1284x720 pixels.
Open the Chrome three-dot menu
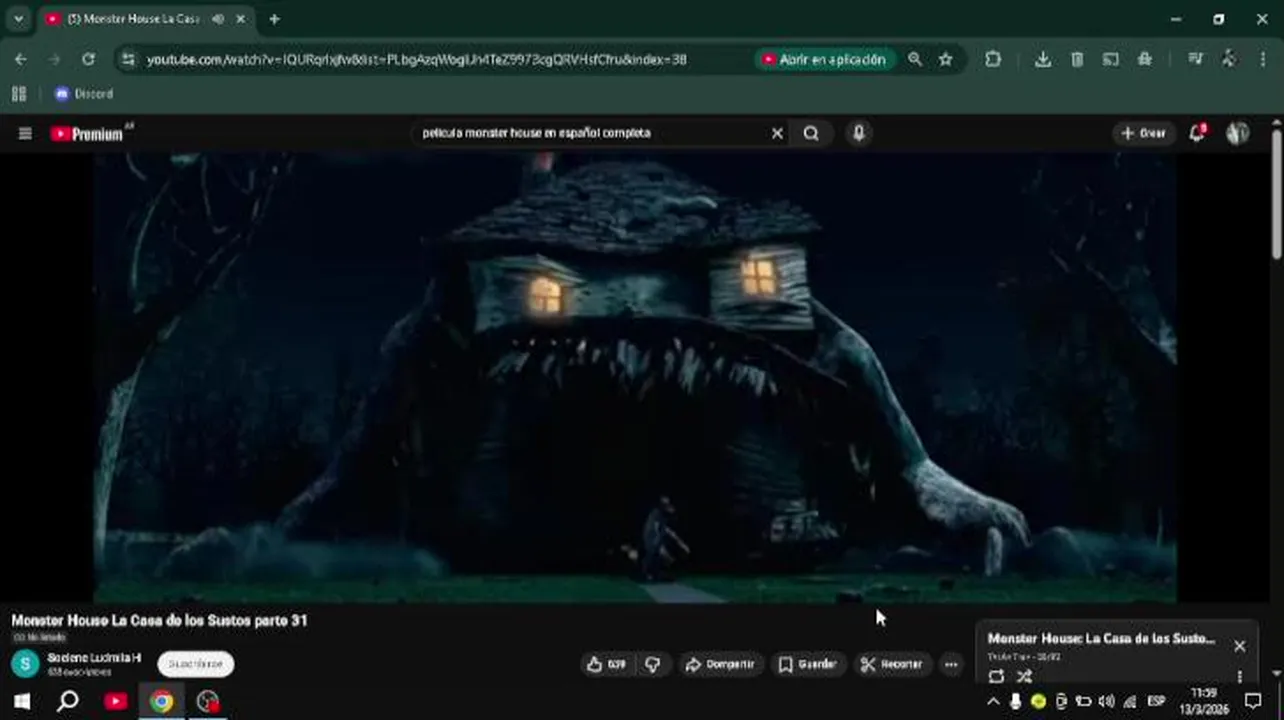pos(1262,60)
